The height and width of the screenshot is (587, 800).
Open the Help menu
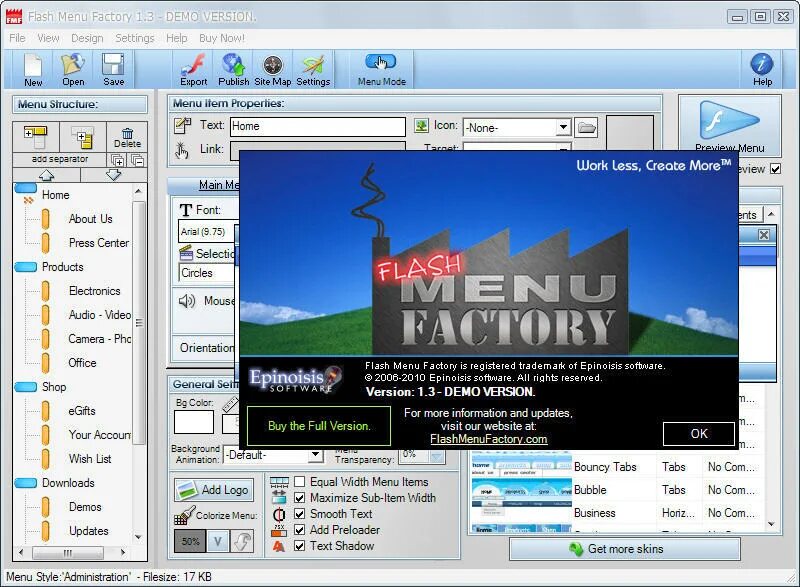point(177,38)
